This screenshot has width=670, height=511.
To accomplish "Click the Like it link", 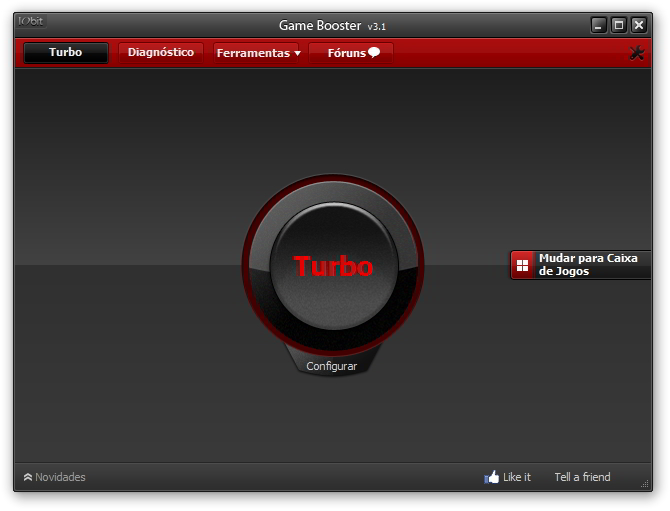I will (517, 477).
